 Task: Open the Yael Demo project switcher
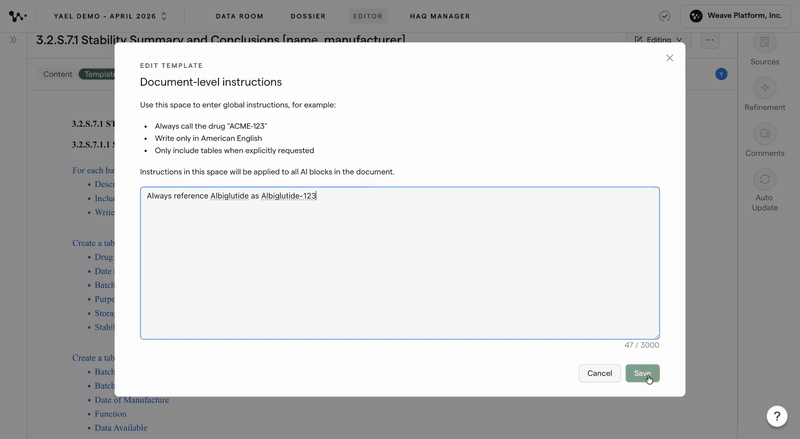(x=110, y=16)
